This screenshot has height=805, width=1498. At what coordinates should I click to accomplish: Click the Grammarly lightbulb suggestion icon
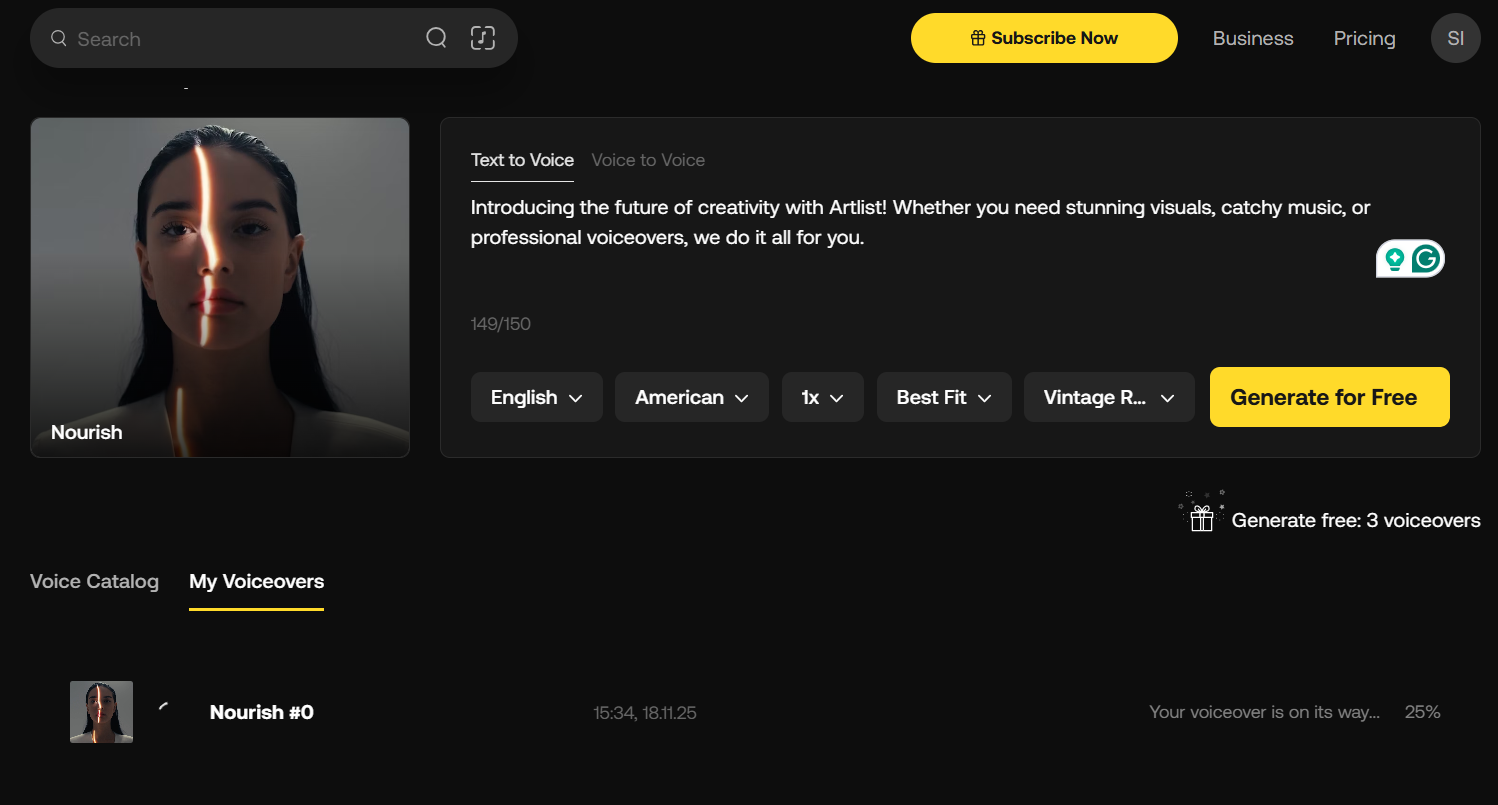click(1394, 260)
